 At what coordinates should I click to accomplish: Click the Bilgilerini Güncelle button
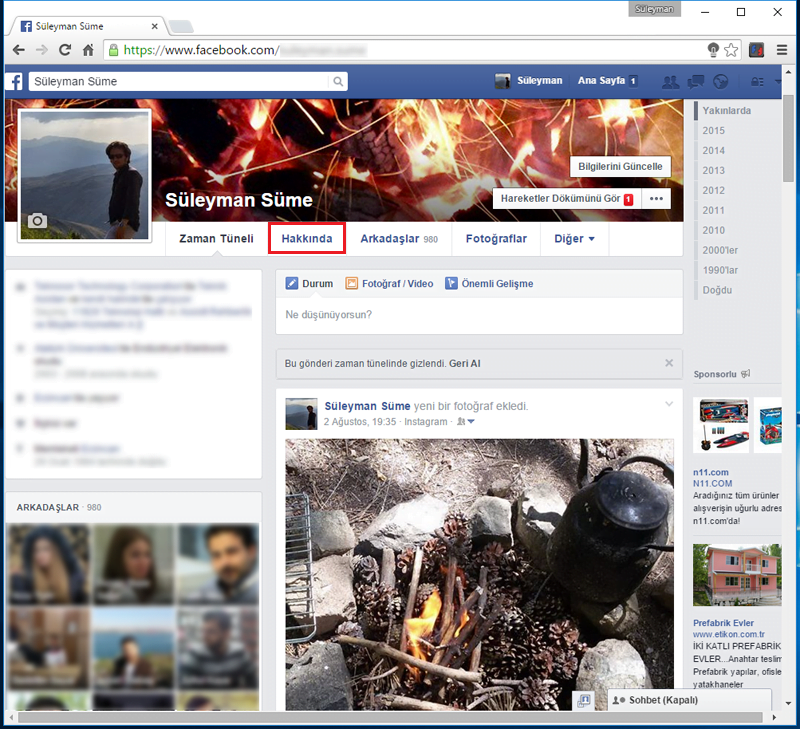coord(620,166)
